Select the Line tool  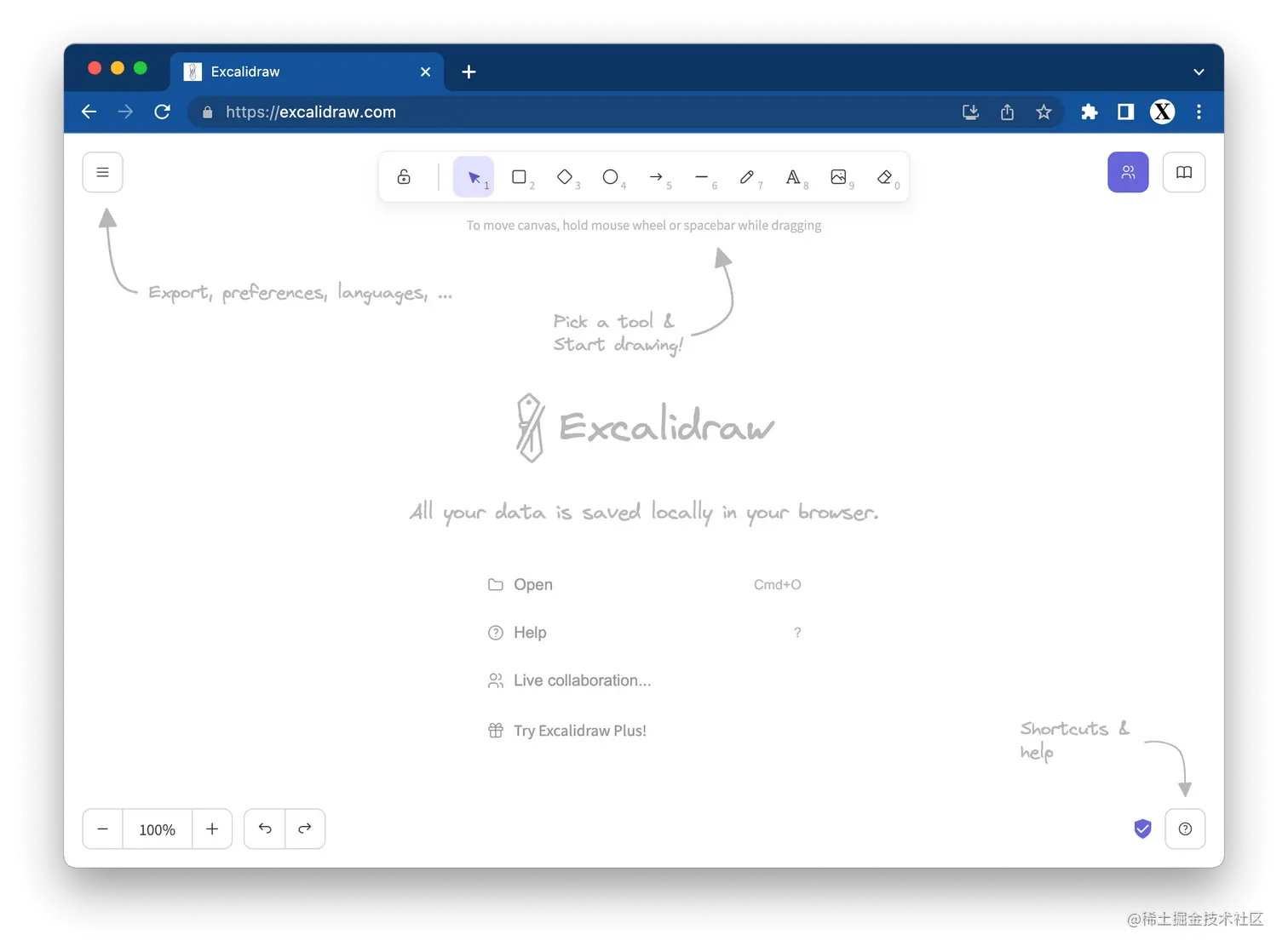pyautogui.click(x=703, y=176)
